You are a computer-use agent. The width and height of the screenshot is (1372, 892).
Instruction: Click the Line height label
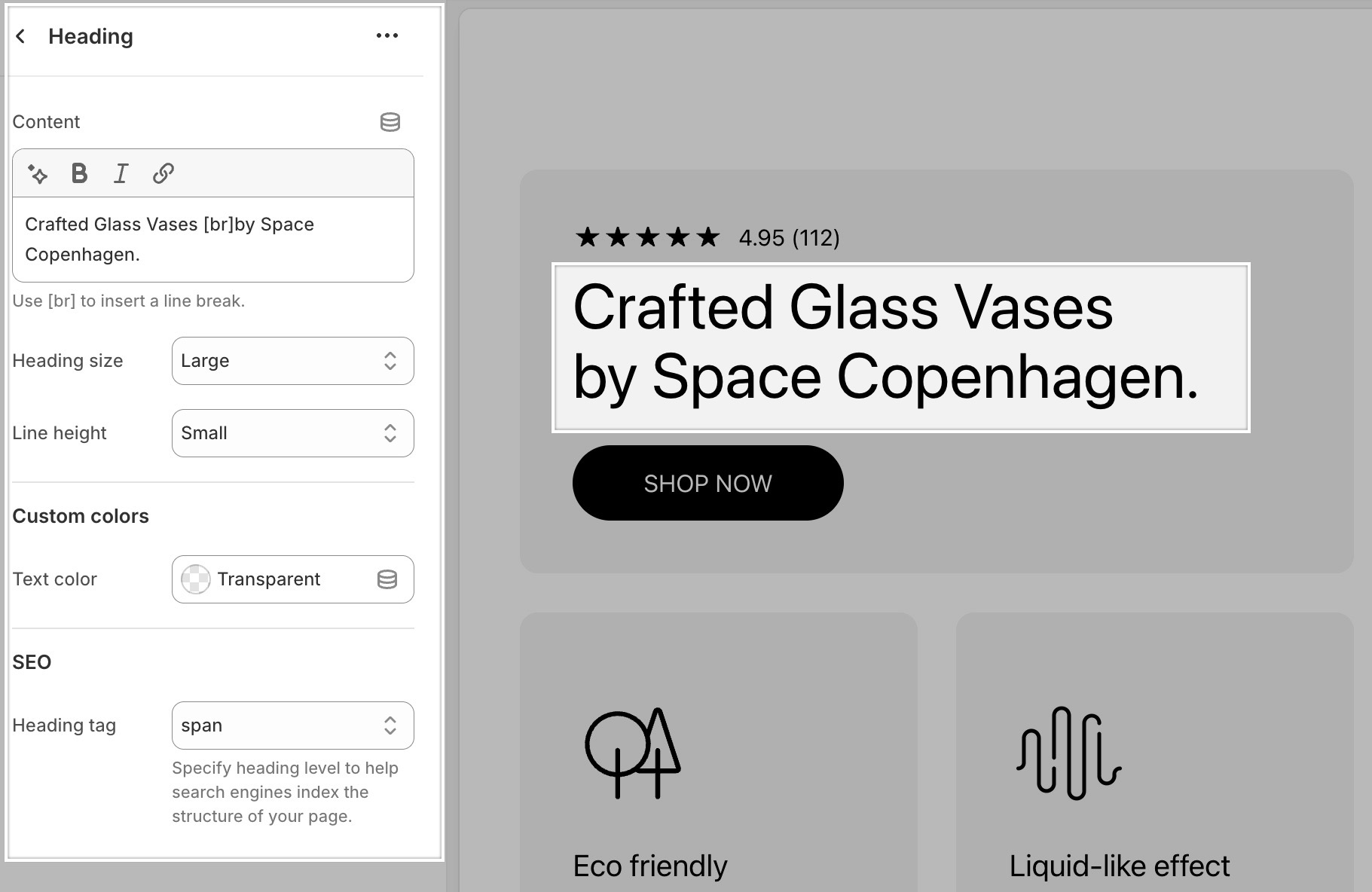pos(60,433)
